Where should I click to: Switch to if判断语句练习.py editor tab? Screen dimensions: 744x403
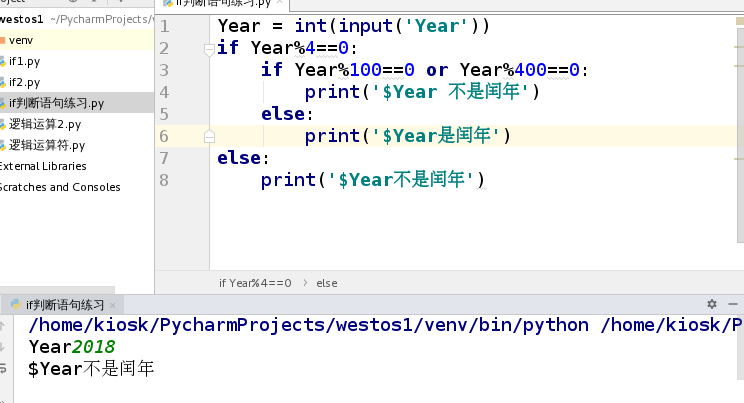pyautogui.click(x=223, y=3)
